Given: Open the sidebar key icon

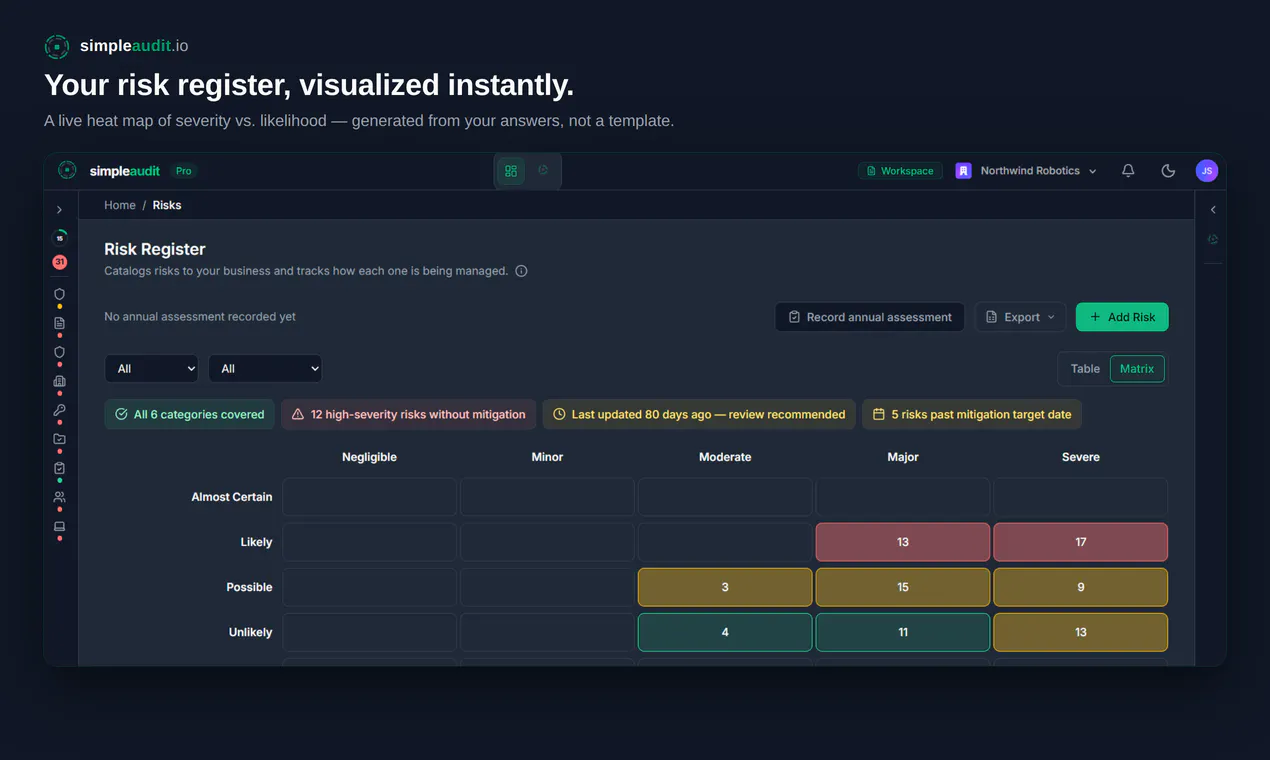Looking at the screenshot, I should (x=59, y=410).
